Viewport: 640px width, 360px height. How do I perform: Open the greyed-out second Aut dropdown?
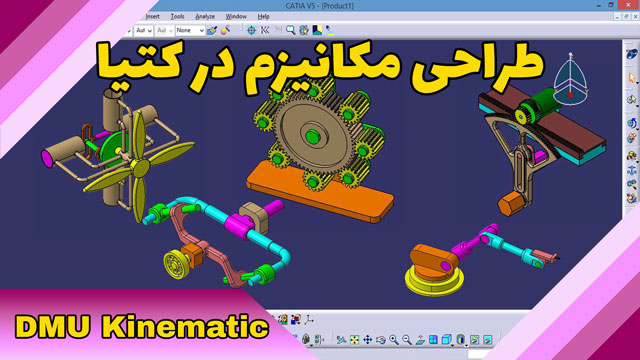pyautogui.click(x=164, y=30)
